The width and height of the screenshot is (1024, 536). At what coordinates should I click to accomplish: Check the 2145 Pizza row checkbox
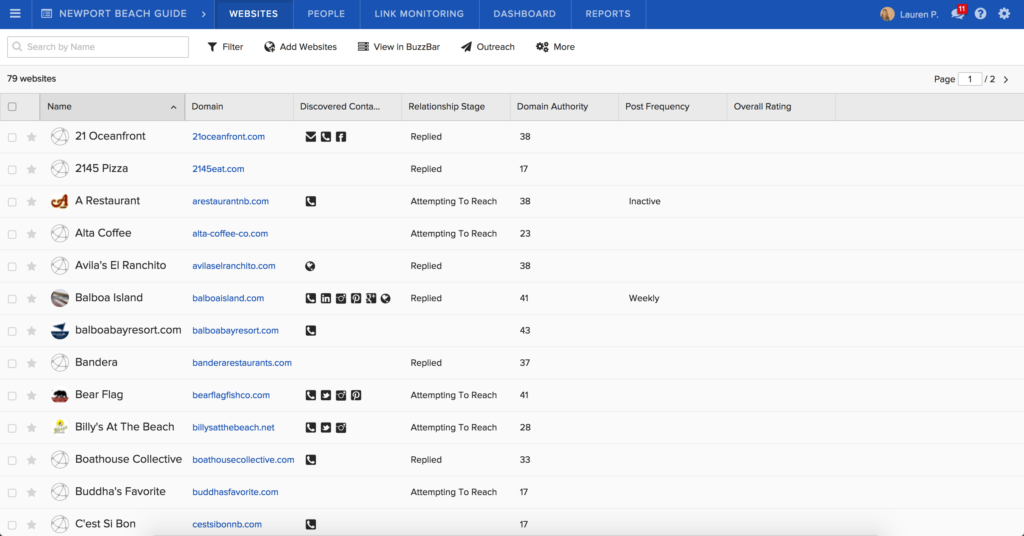click(x=12, y=170)
